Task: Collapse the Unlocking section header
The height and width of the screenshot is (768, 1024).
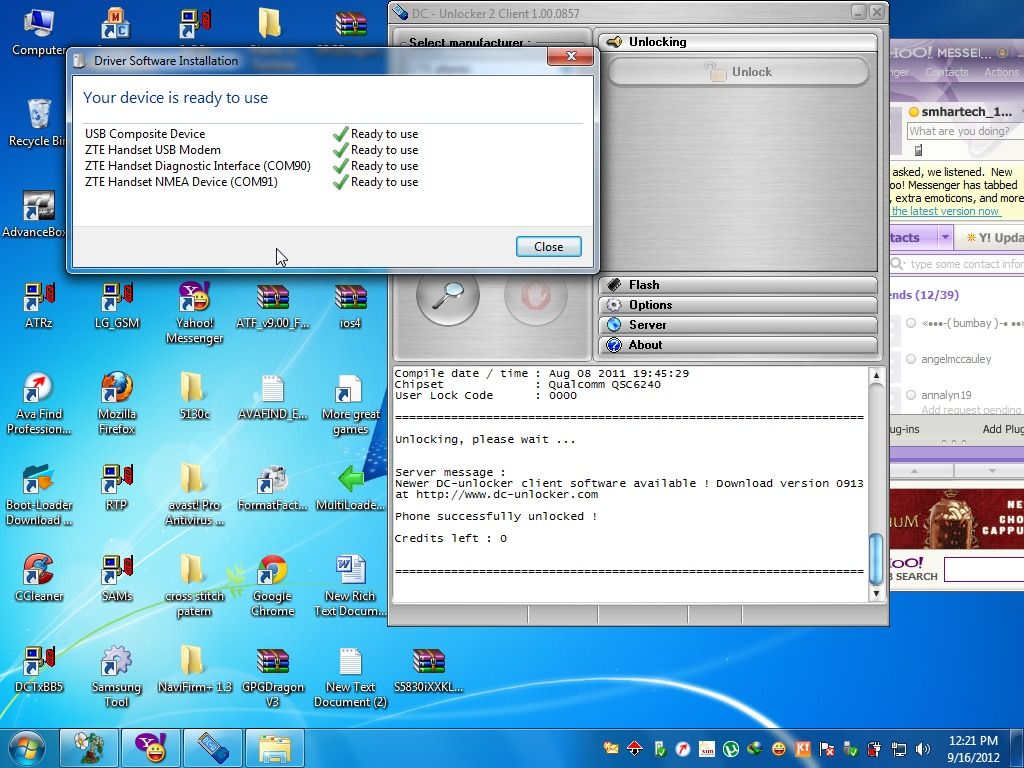Action: 738,42
